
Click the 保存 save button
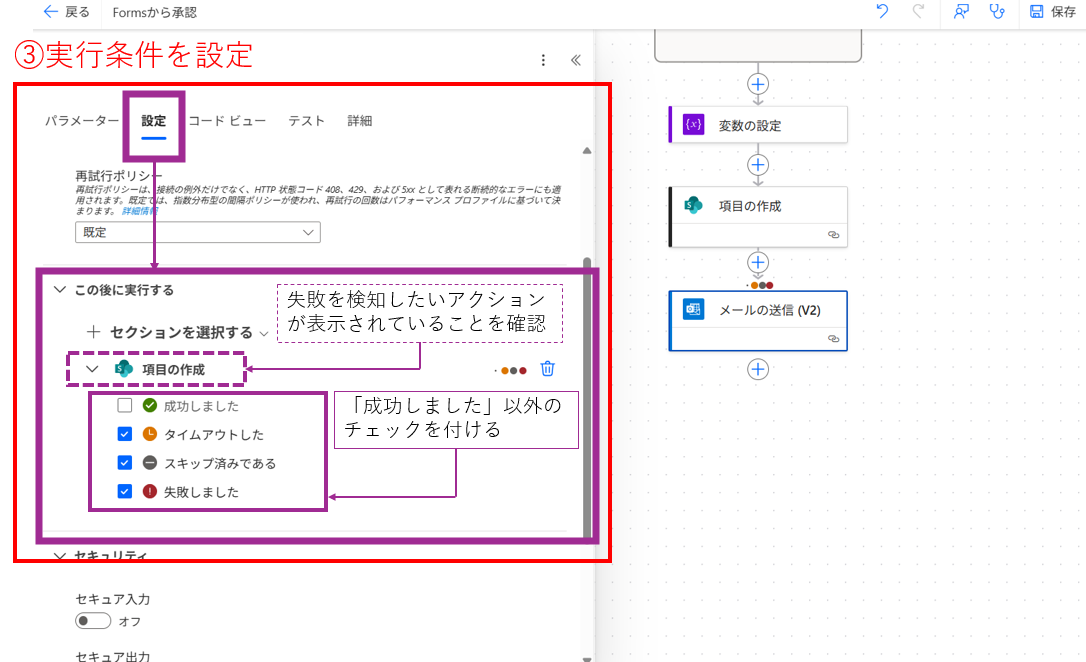click(x=1051, y=14)
